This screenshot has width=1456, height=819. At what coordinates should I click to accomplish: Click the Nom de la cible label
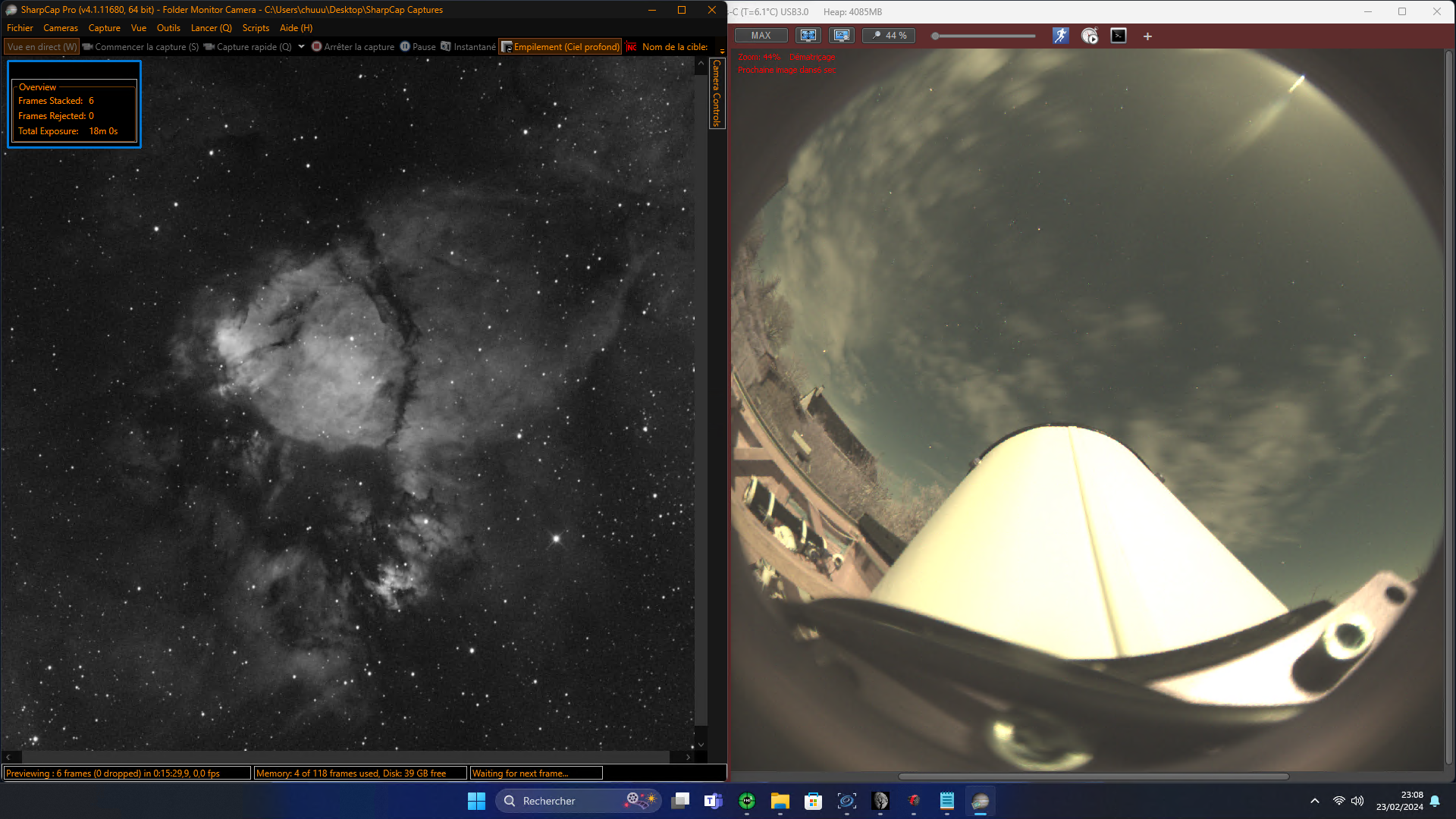click(675, 47)
